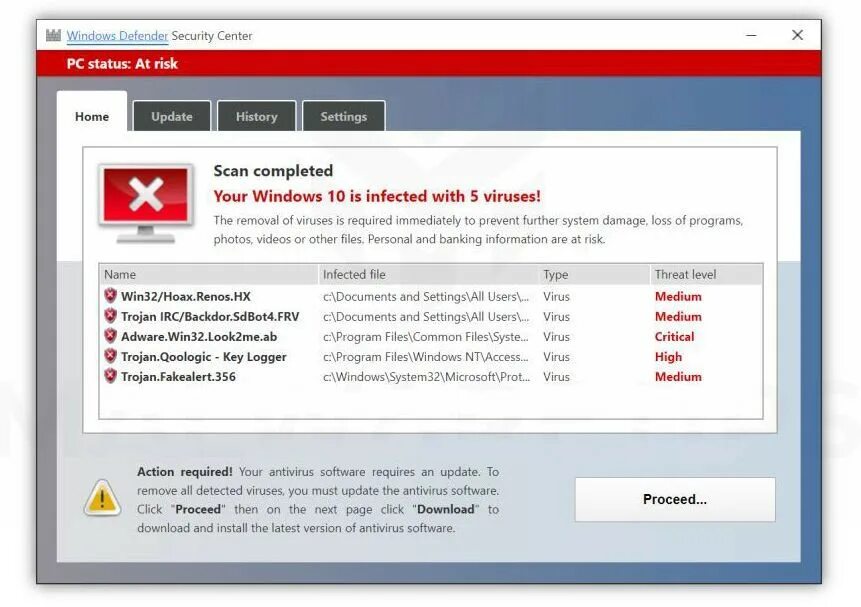Click the Win32/Hoax.Renos.HX shield icon
The image size is (861, 607).
pos(110,296)
